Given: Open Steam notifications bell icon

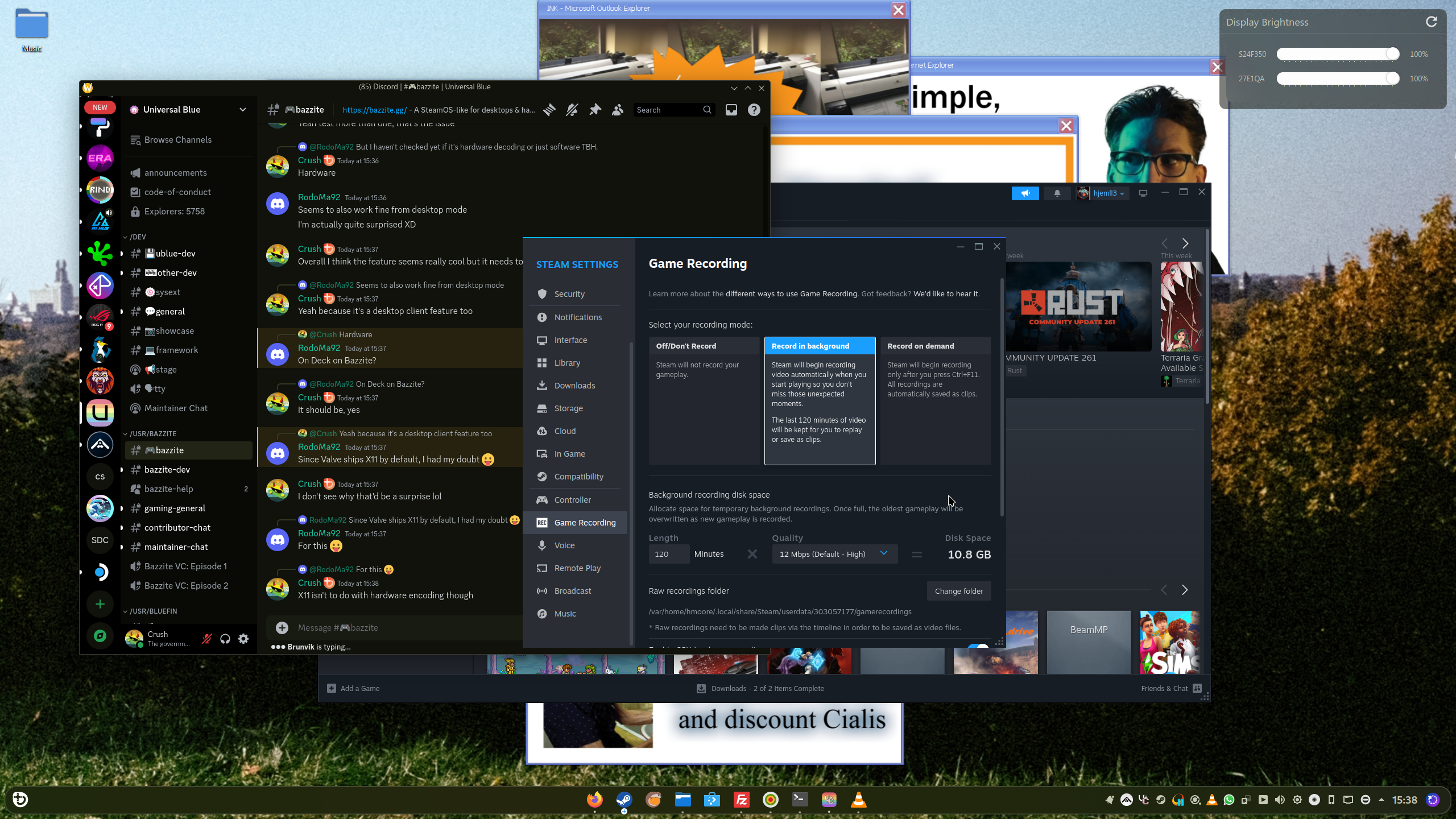Looking at the screenshot, I should (x=1057, y=193).
